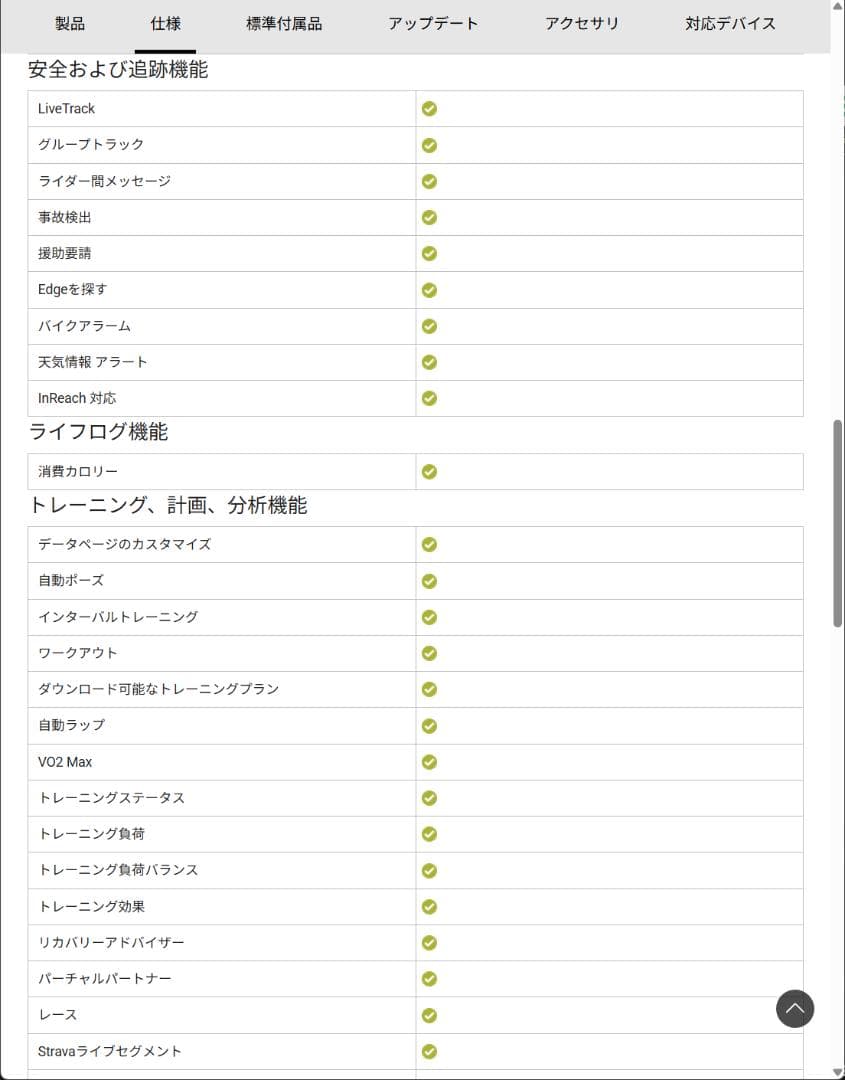Viewport: 845px width, 1080px height.
Task: Click the 標準付属品 tab label
Action: tap(285, 24)
